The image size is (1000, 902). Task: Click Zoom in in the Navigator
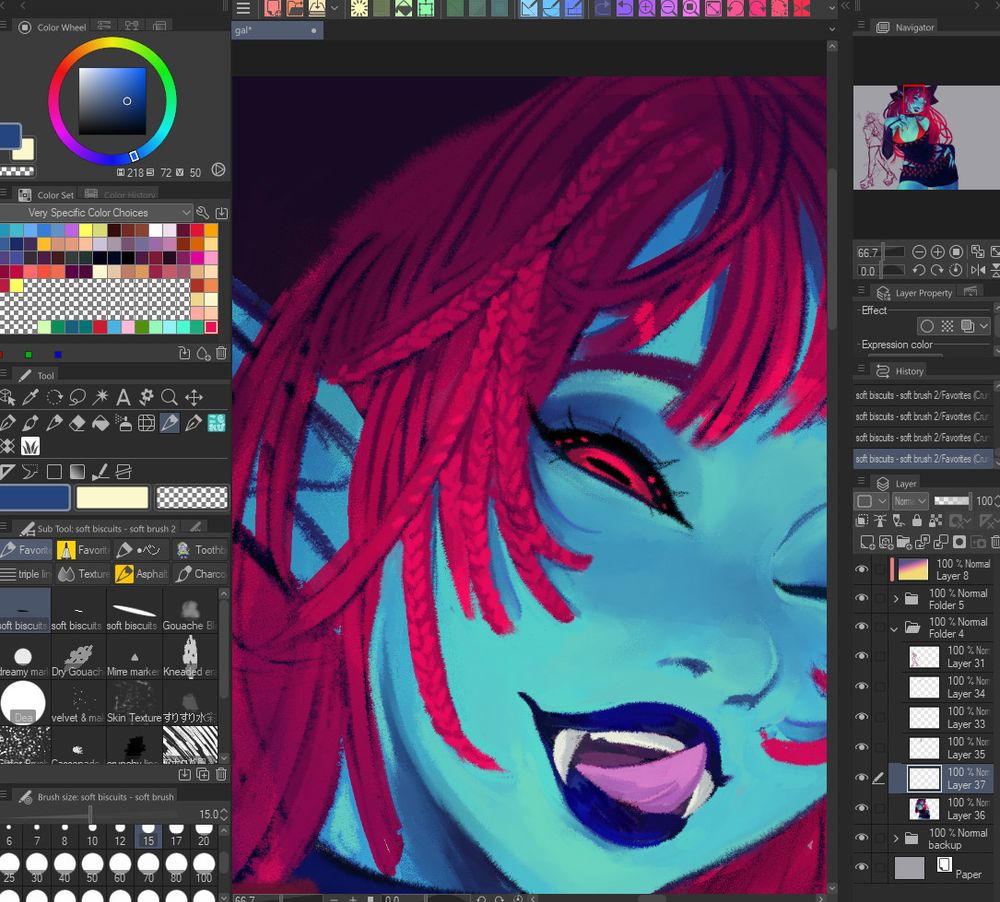[x=938, y=252]
